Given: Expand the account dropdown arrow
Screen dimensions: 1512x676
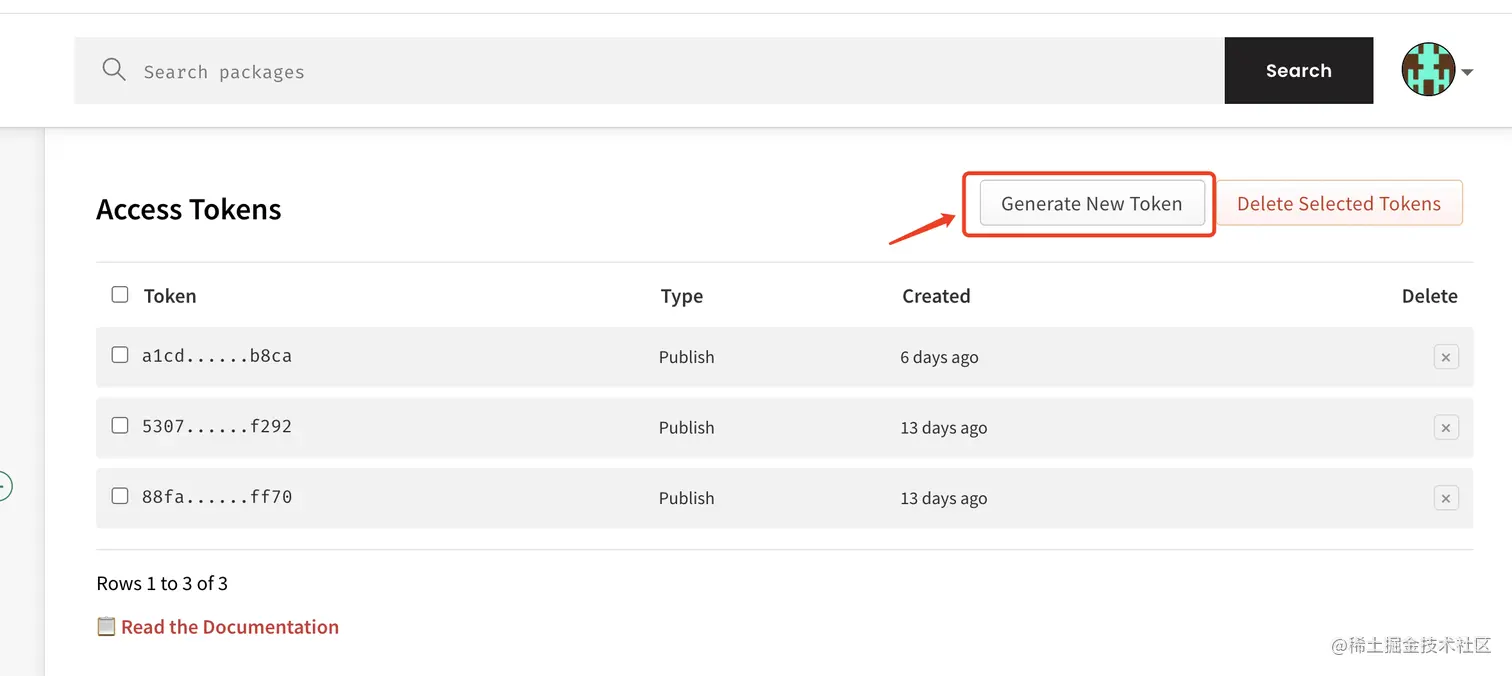Looking at the screenshot, I should (x=1467, y=72).
